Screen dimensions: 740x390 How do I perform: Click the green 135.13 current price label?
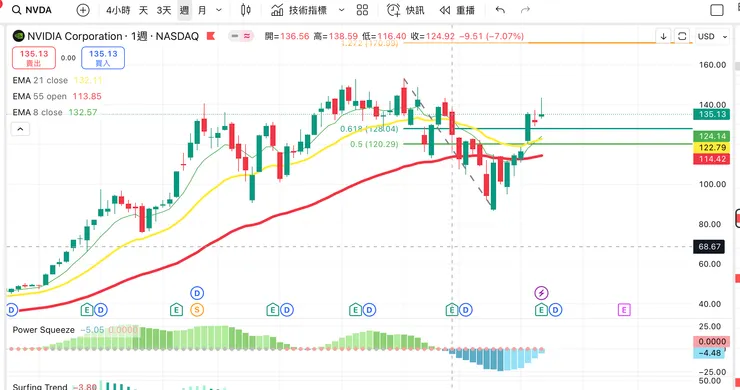[x=712, y=114]
